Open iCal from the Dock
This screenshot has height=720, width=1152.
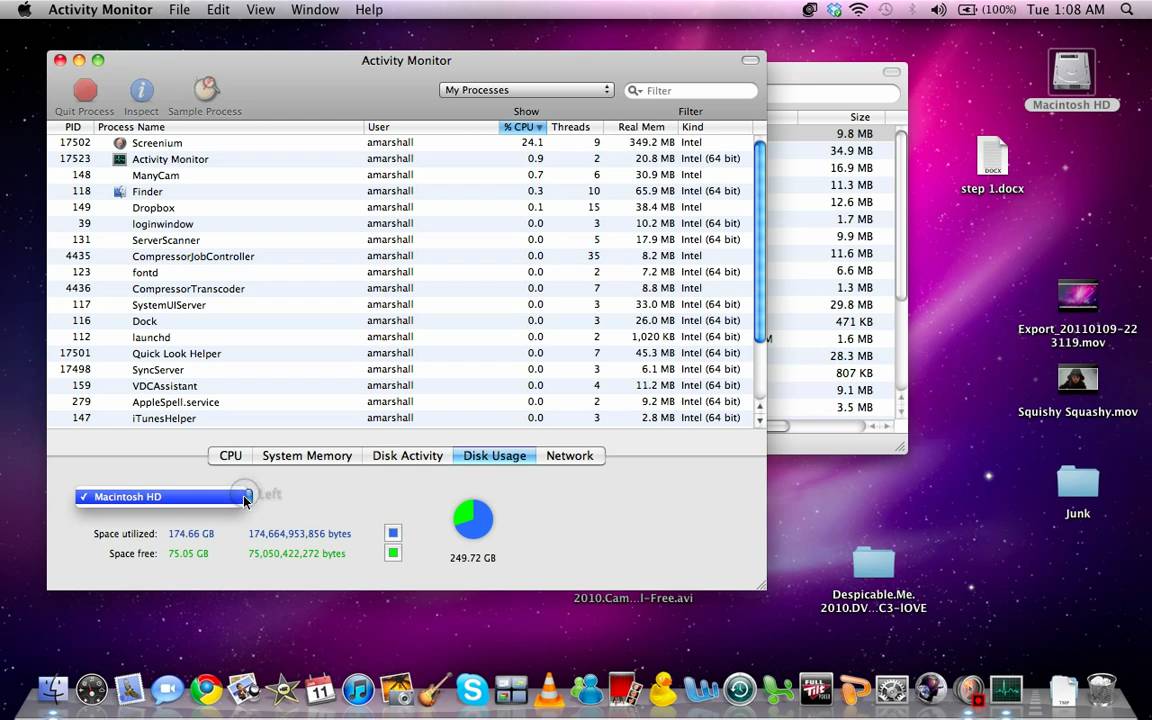click(320, 690)
